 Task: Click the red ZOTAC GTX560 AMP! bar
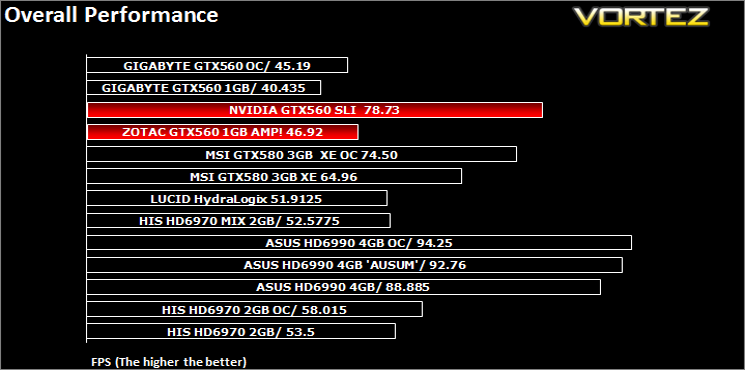pos(223,132)
